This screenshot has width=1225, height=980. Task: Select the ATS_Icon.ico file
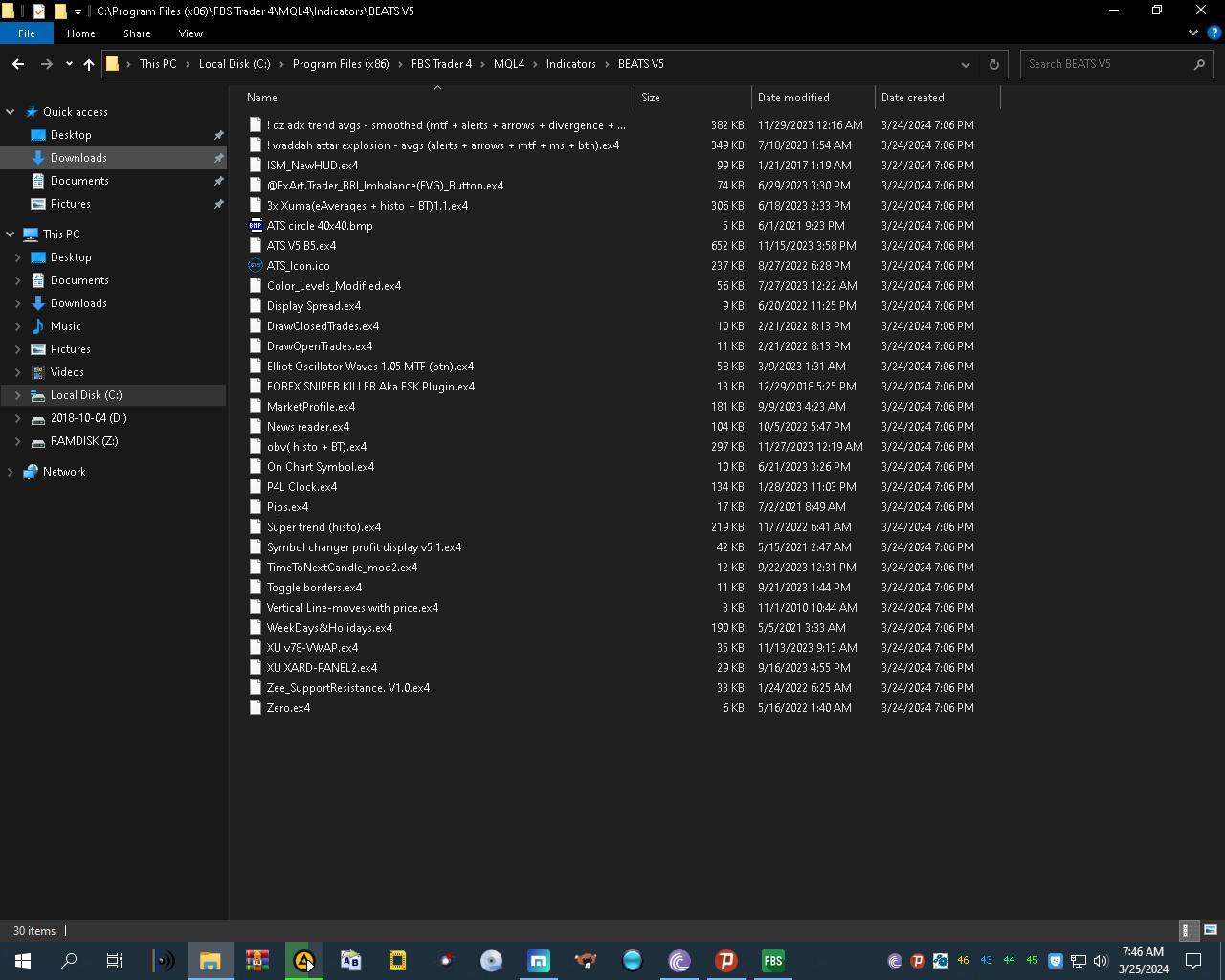(298, 266)
